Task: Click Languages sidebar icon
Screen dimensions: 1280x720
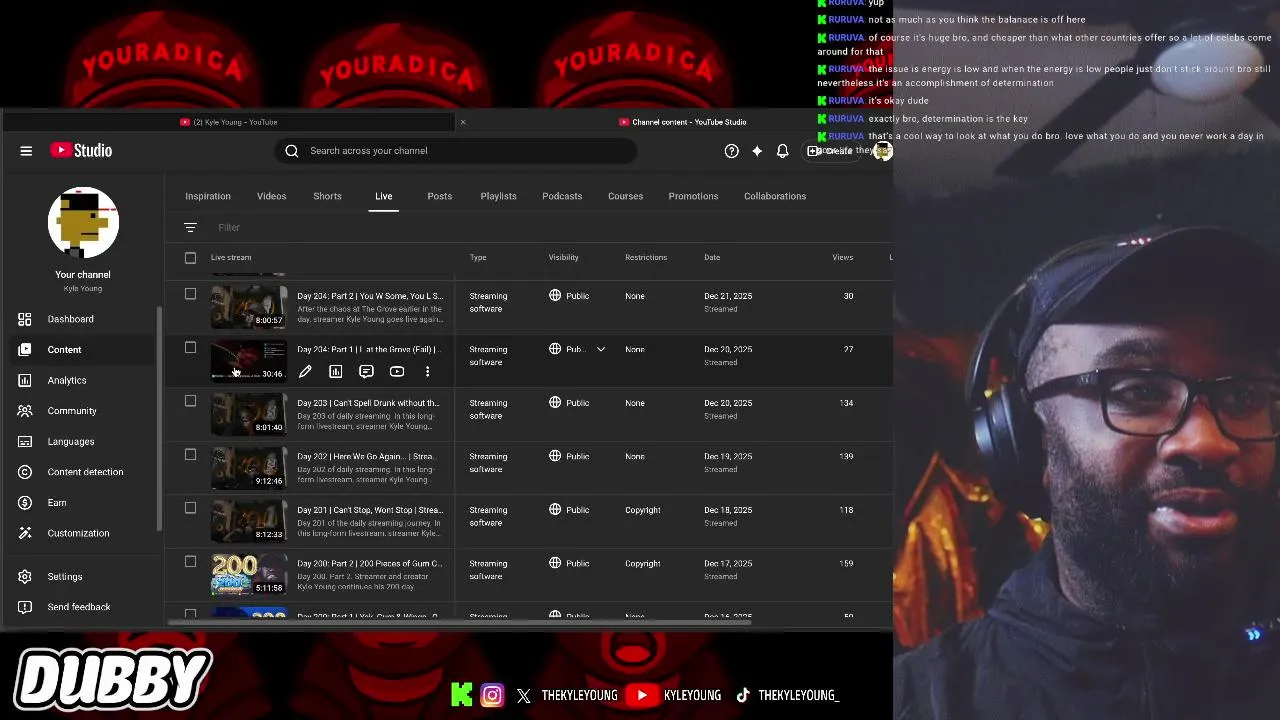Action: (25, 441)
